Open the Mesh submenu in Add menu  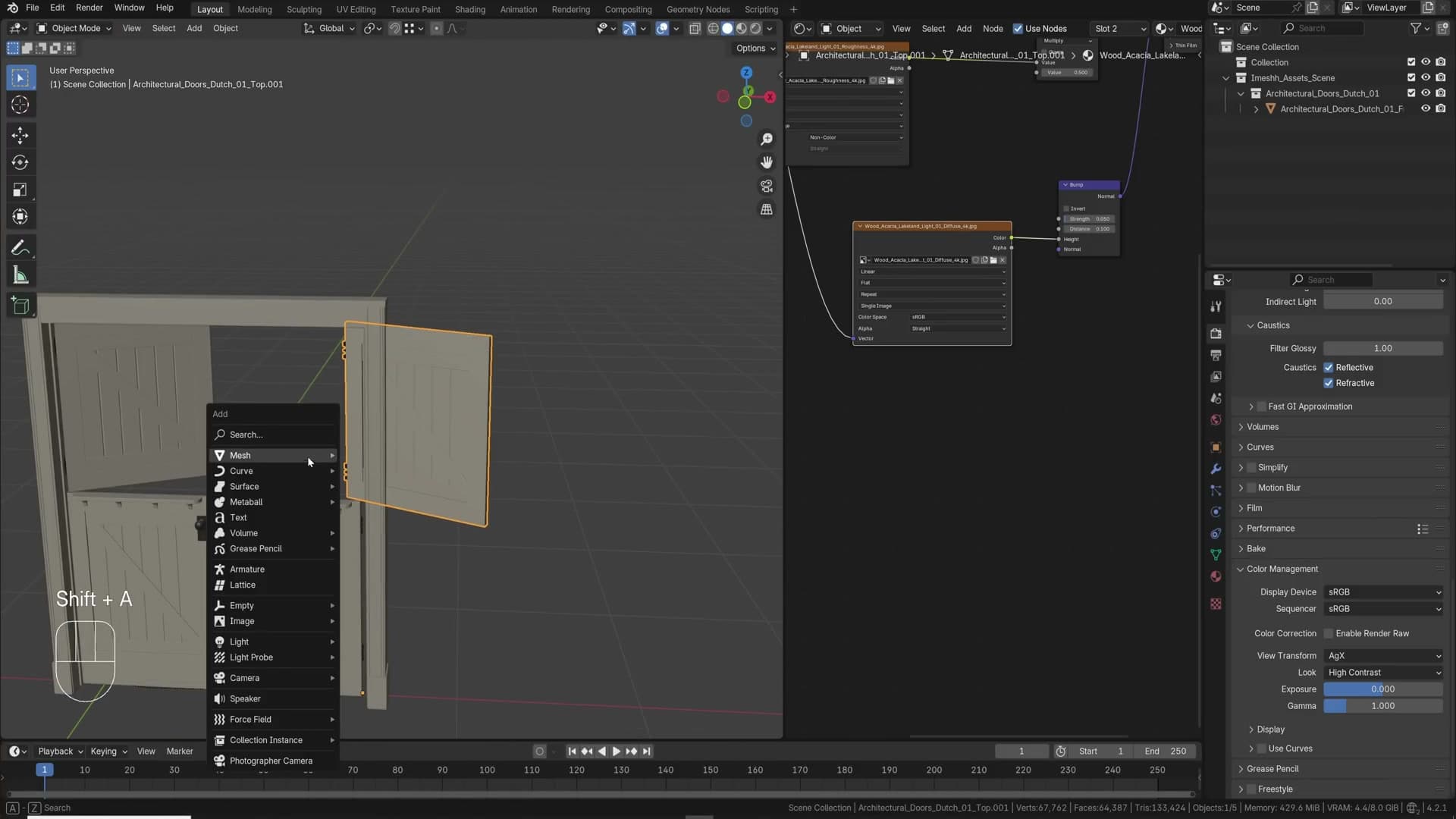(275, 456)
